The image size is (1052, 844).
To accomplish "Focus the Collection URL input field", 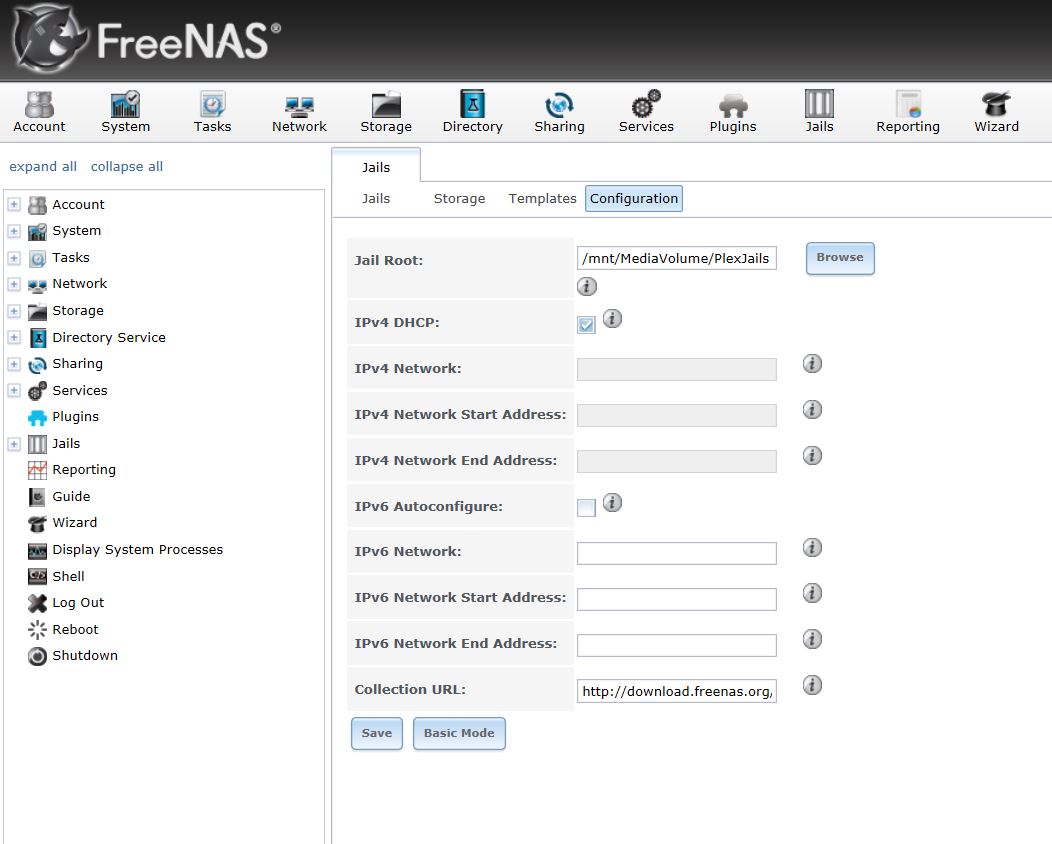I will pyautogui.click(x=676, y=691).
